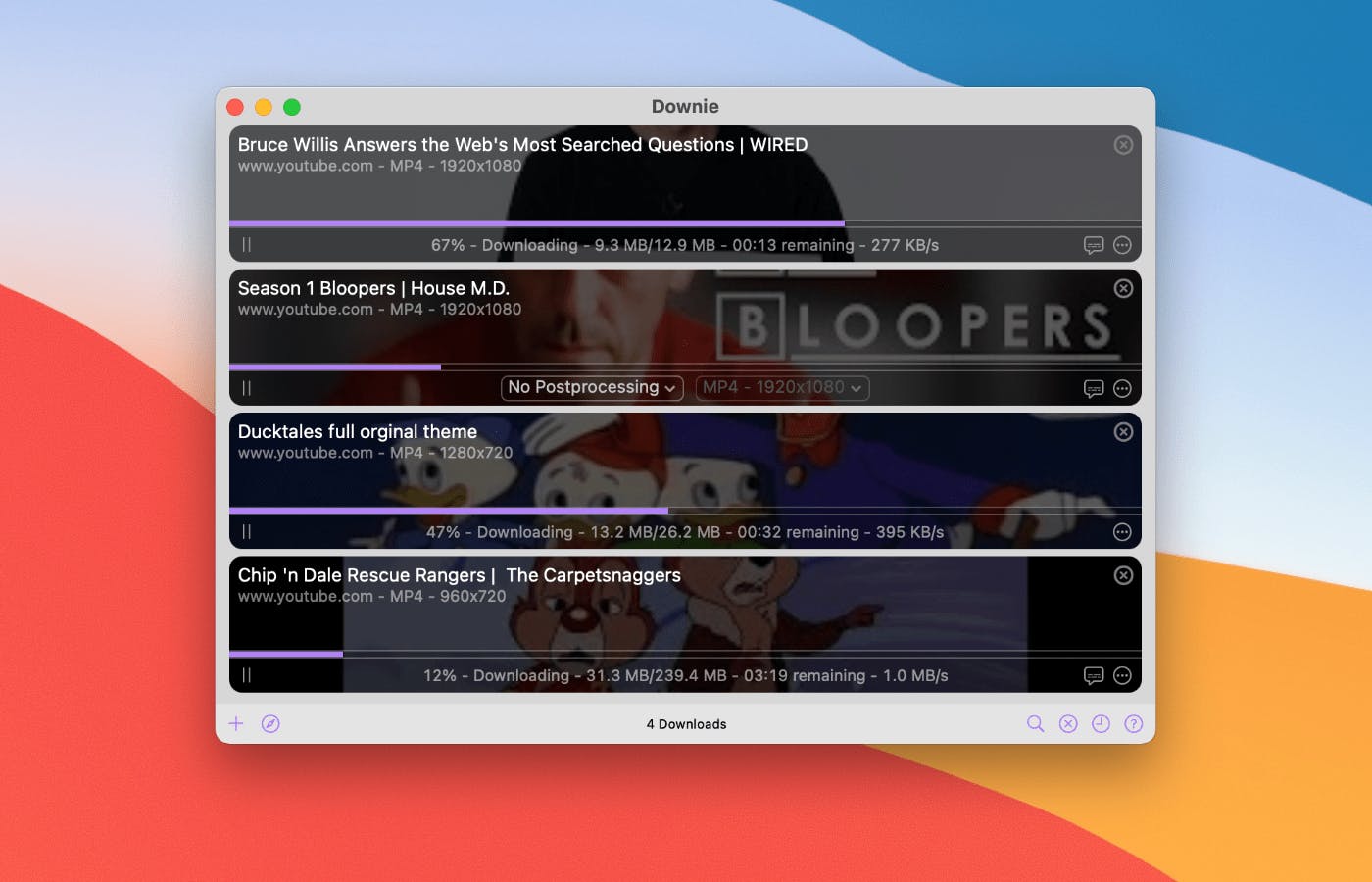The image size is (1372, 882).
Task: Select title 'Season 1 Bloopers | House M.D.'
Action: (373, 288)
